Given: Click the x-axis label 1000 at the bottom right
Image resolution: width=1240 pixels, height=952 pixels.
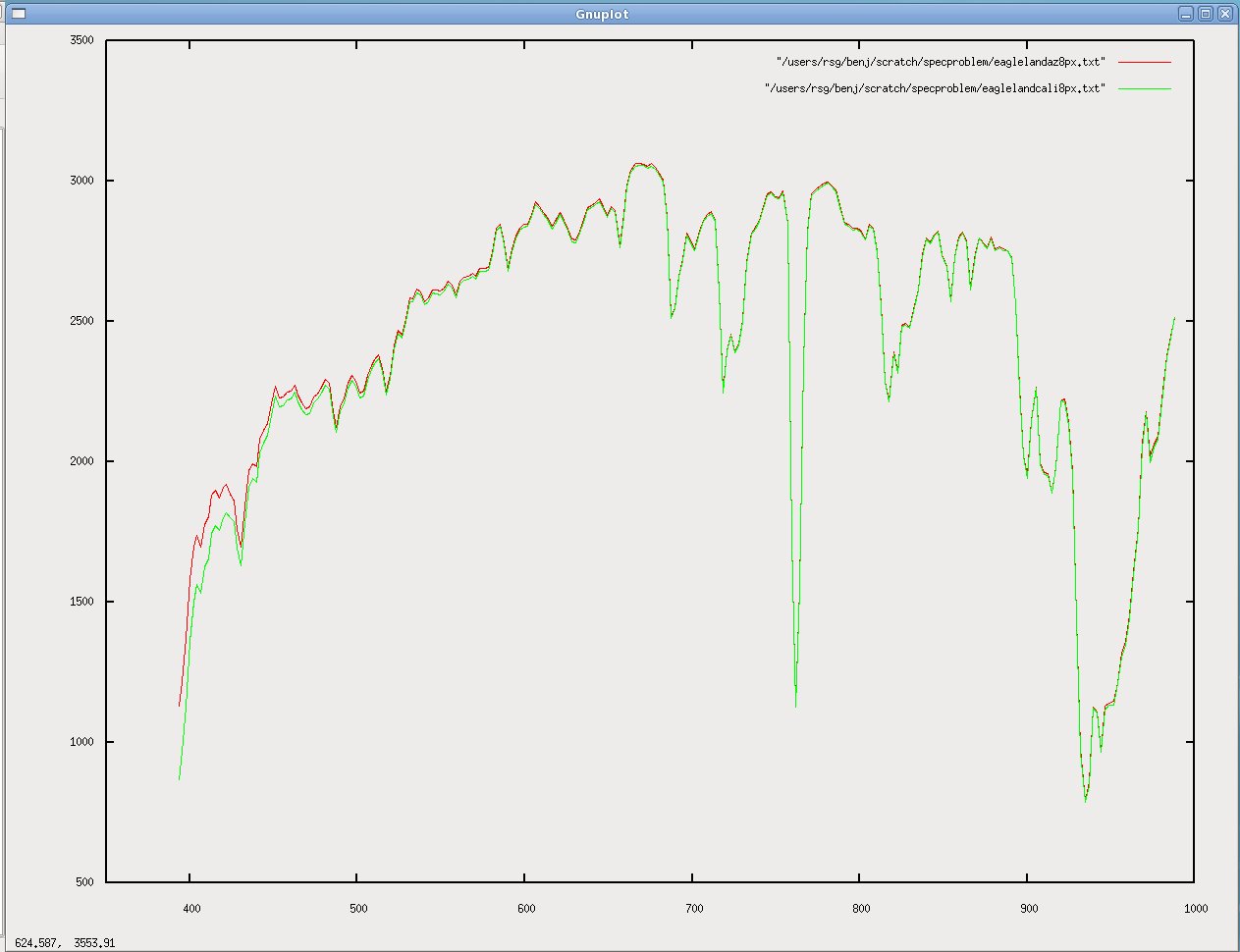Looking at the screenshot, I should click(1196, 909).
